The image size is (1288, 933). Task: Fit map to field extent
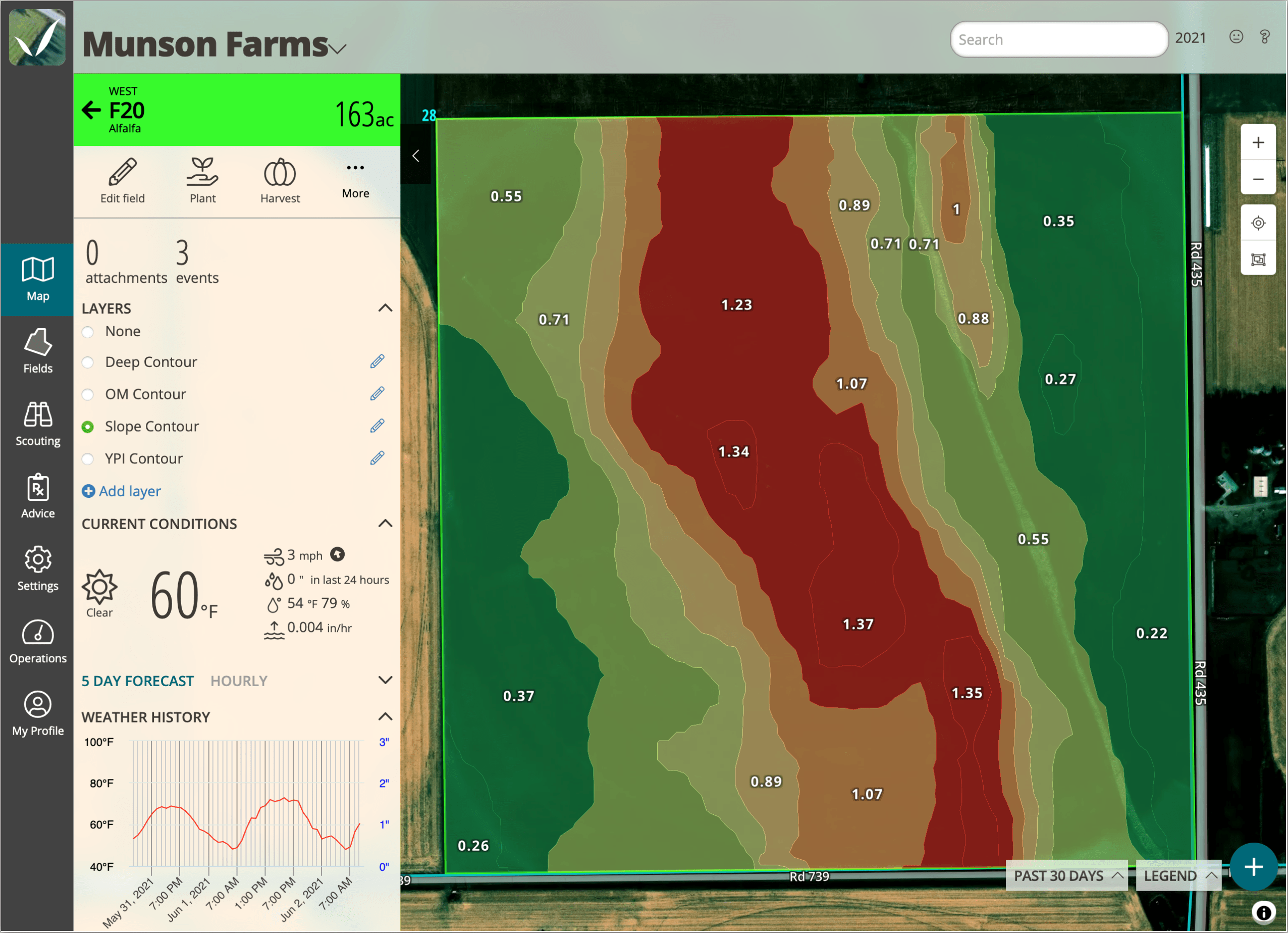point(1258,259)
